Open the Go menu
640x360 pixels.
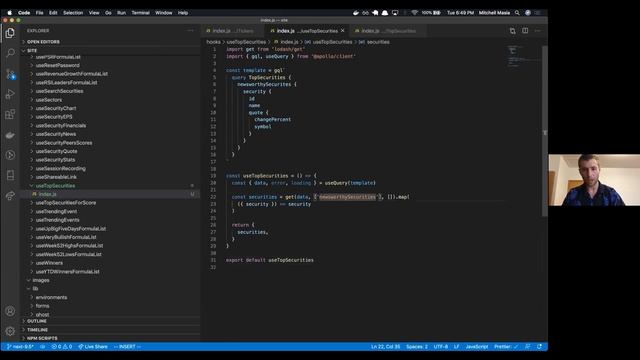coord(108,13)
